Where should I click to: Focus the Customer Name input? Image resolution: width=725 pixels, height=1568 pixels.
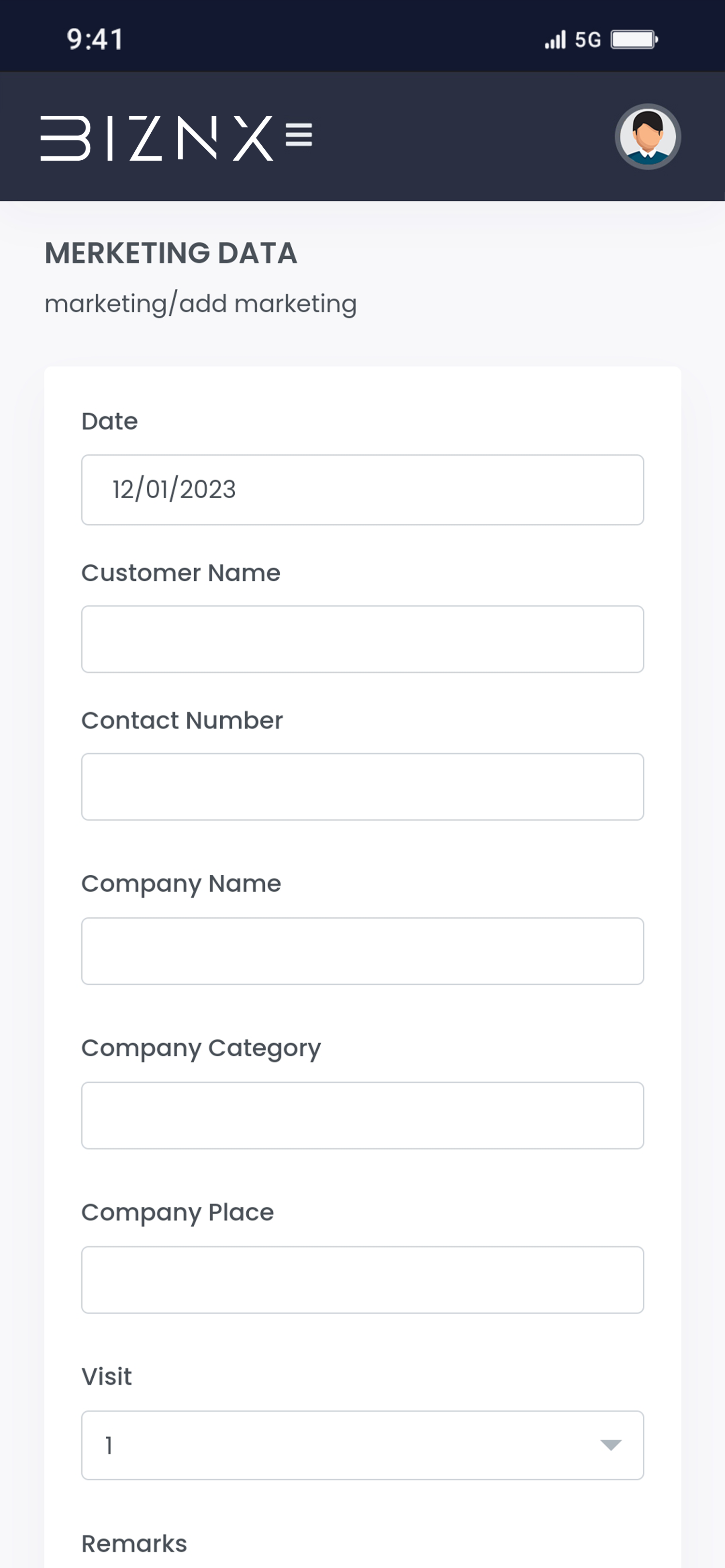pyautogui.click(x=362, y=639)
